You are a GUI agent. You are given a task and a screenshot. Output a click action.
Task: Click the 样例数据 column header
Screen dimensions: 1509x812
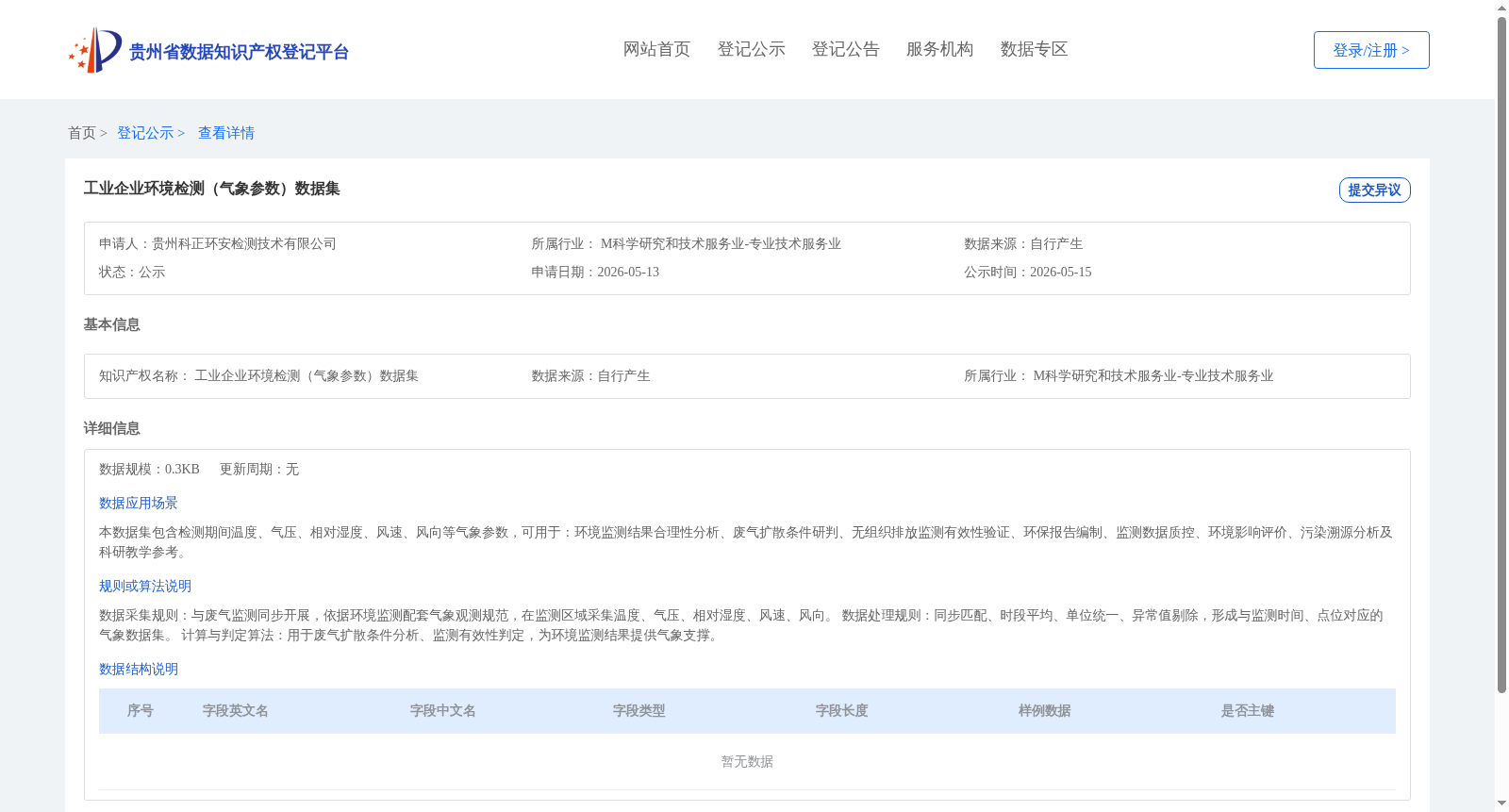[x=1045, y=711]
